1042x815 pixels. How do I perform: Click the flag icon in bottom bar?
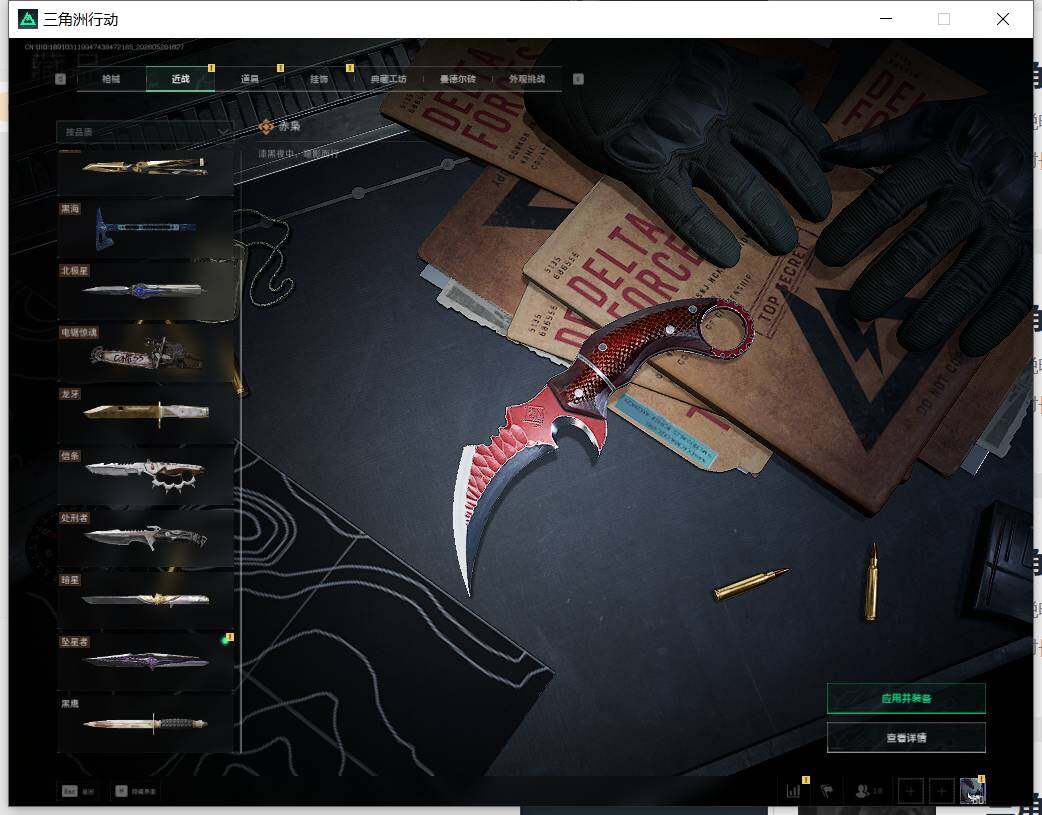(827, 791)
